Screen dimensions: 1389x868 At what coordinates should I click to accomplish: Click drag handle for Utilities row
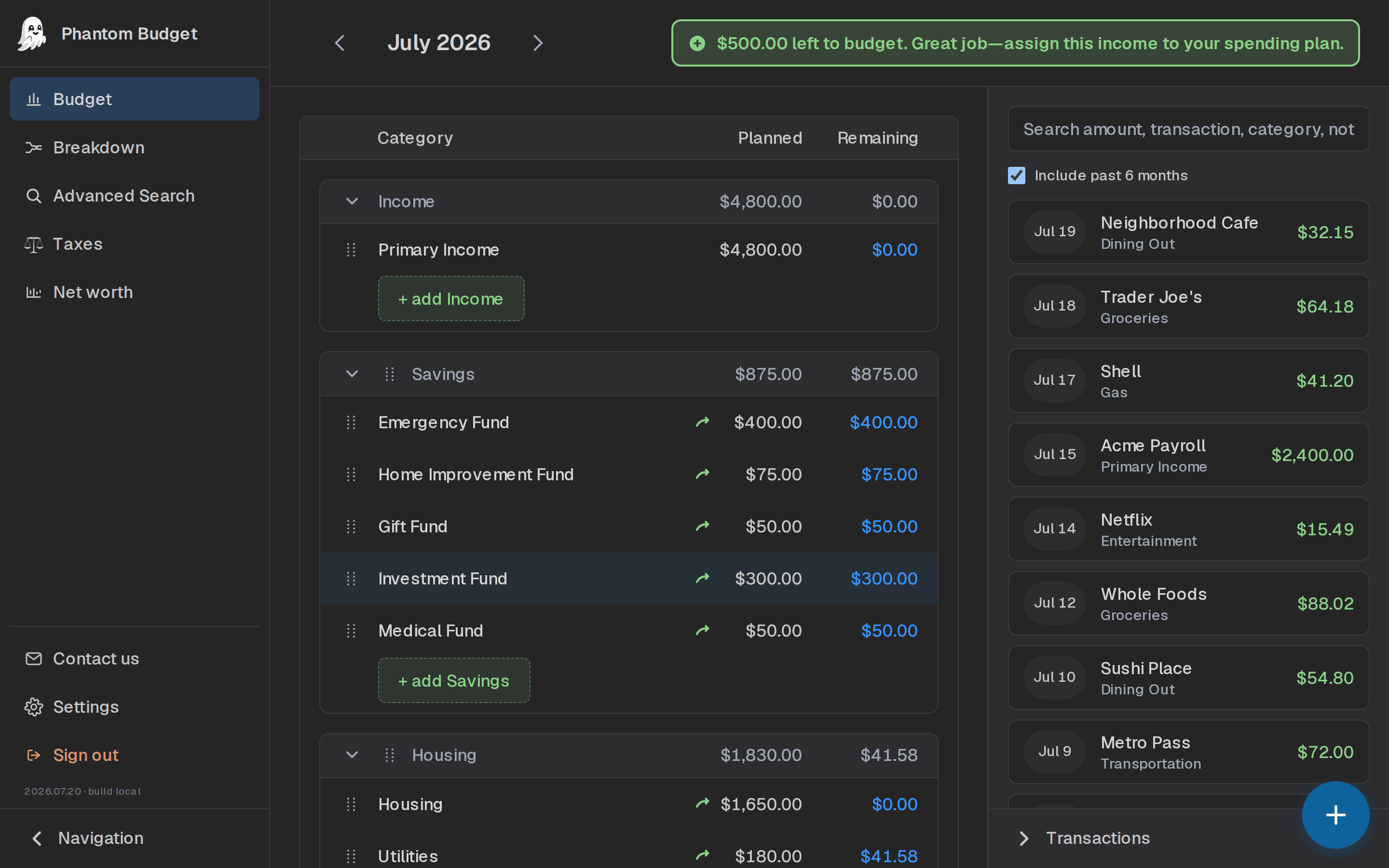click(351, 856)
